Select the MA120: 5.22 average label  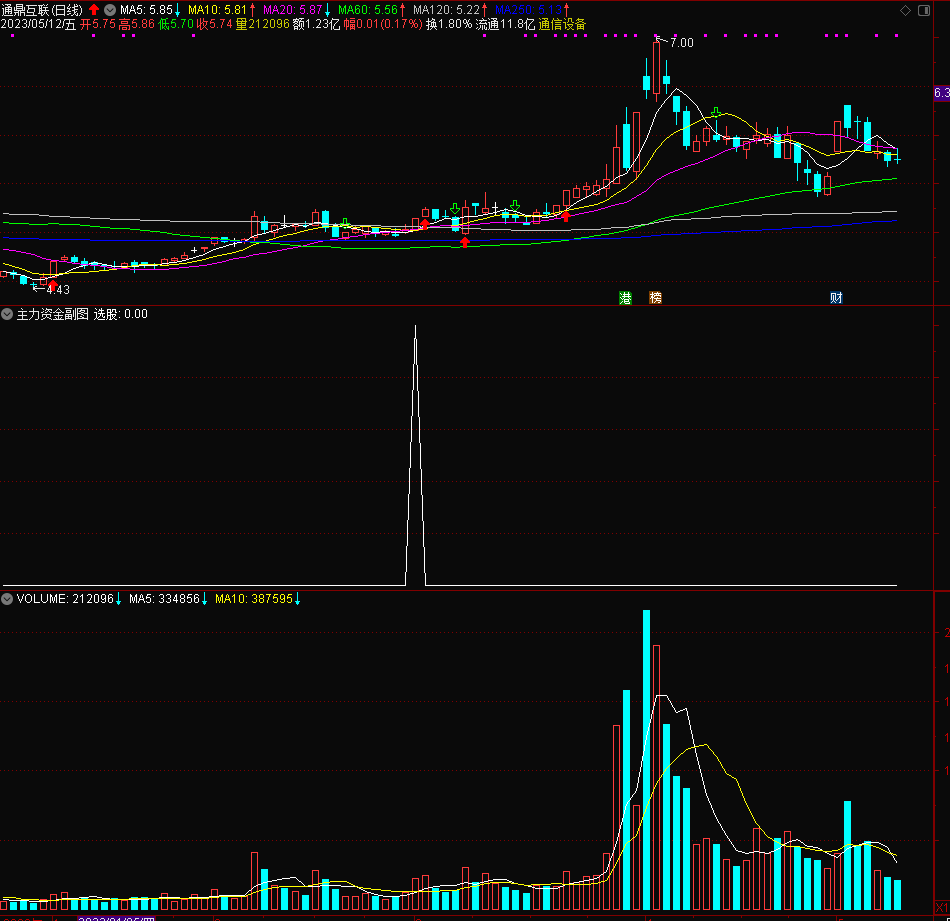(x=447, y=10)
